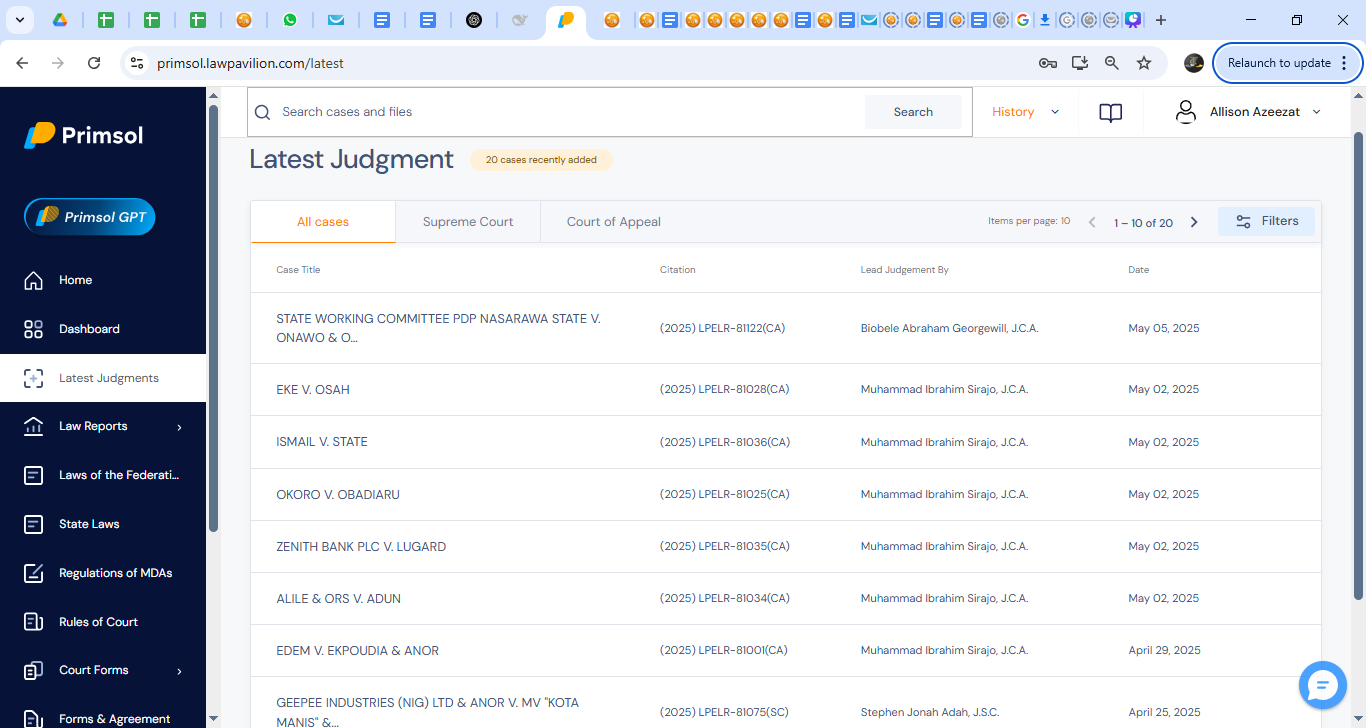This screenshot has width=1366, height=728.
Task: Click the Case Title column header
Action: tap(298, 270)
